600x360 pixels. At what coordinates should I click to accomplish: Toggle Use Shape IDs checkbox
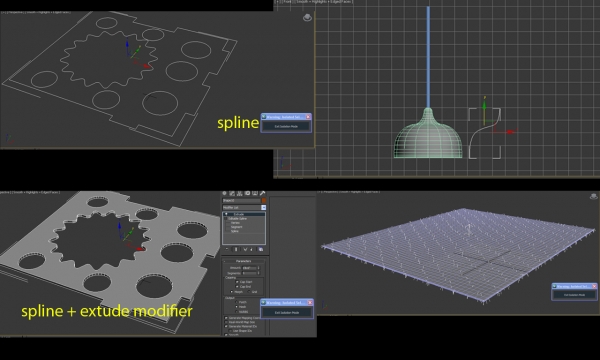pyautogui.click(x=230, y=331)
